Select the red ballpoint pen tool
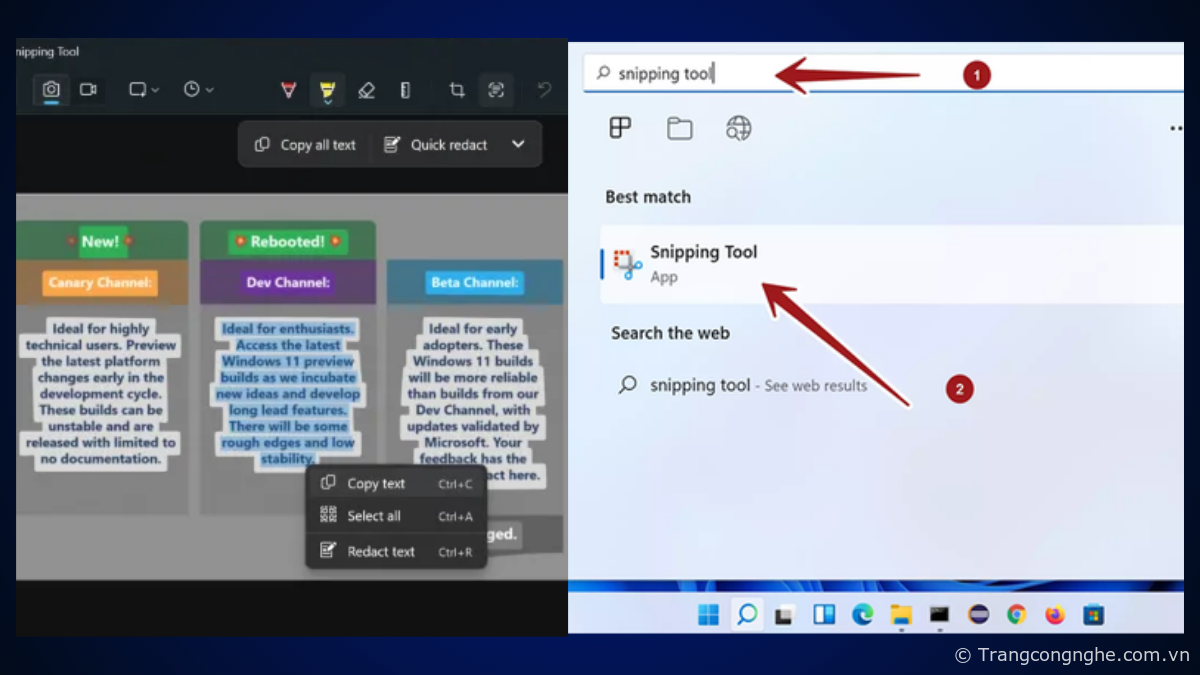The width and height of the screenshot is (1200, 675). click(288, 90)
